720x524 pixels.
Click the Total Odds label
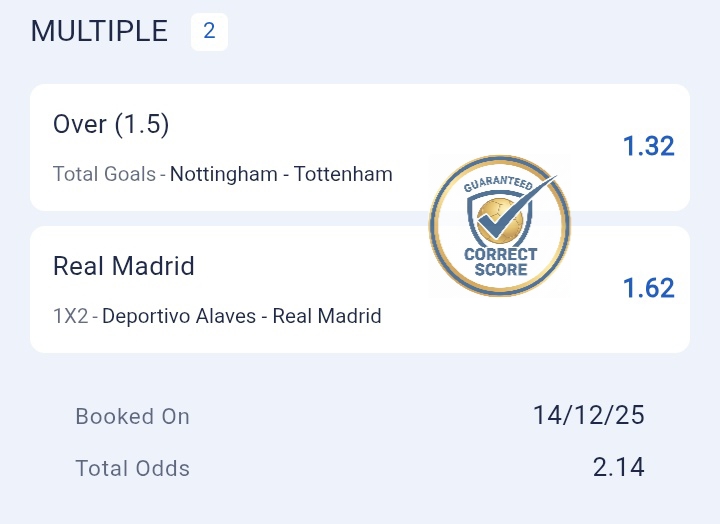(x=132, y=467)
